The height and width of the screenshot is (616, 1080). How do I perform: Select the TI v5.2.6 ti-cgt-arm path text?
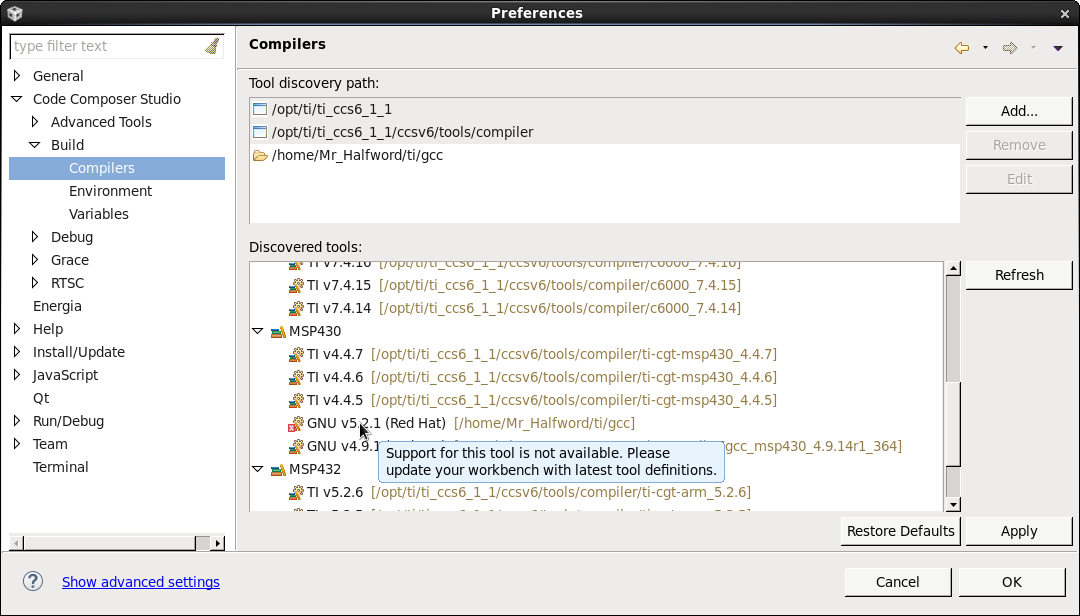[561, 492]
